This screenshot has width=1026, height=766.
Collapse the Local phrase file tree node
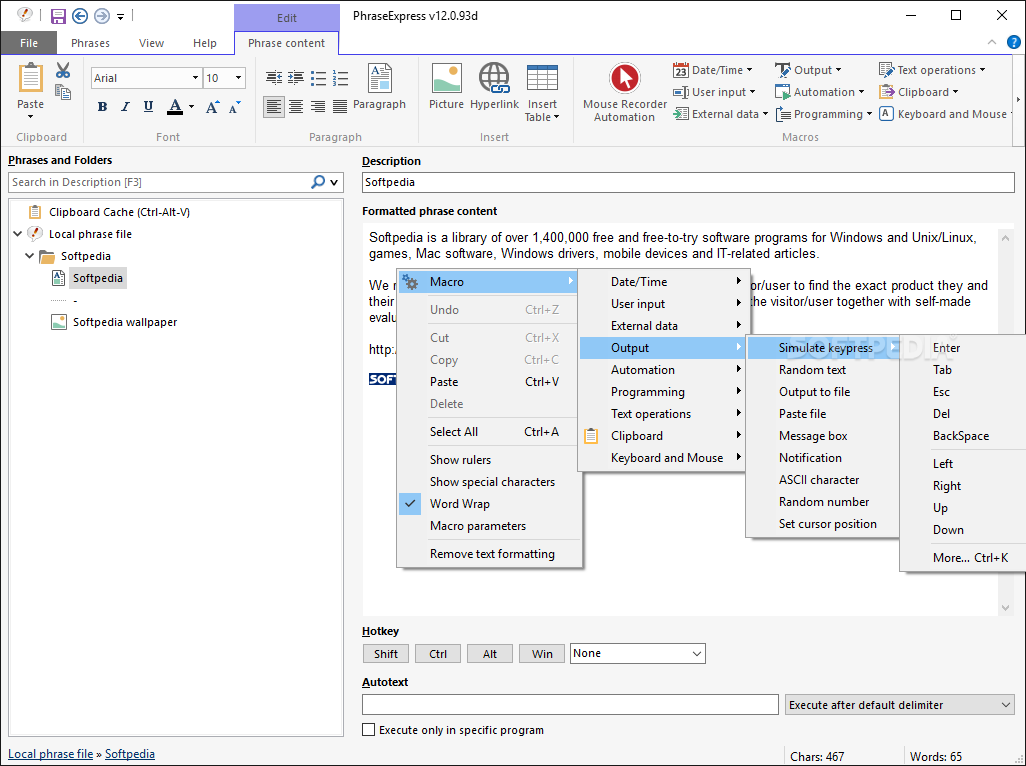pos(18,234)
